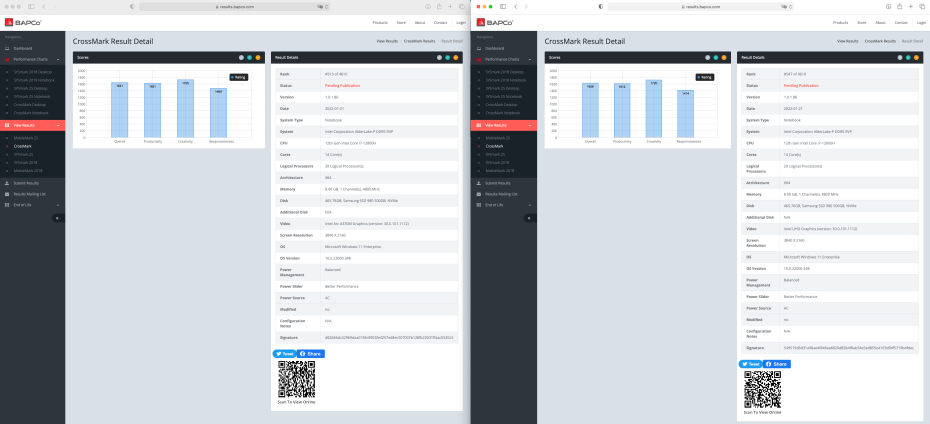Collapse the Performance Charts section in the left window
This screenshot has width=930, height=424.
click(33, 59)
